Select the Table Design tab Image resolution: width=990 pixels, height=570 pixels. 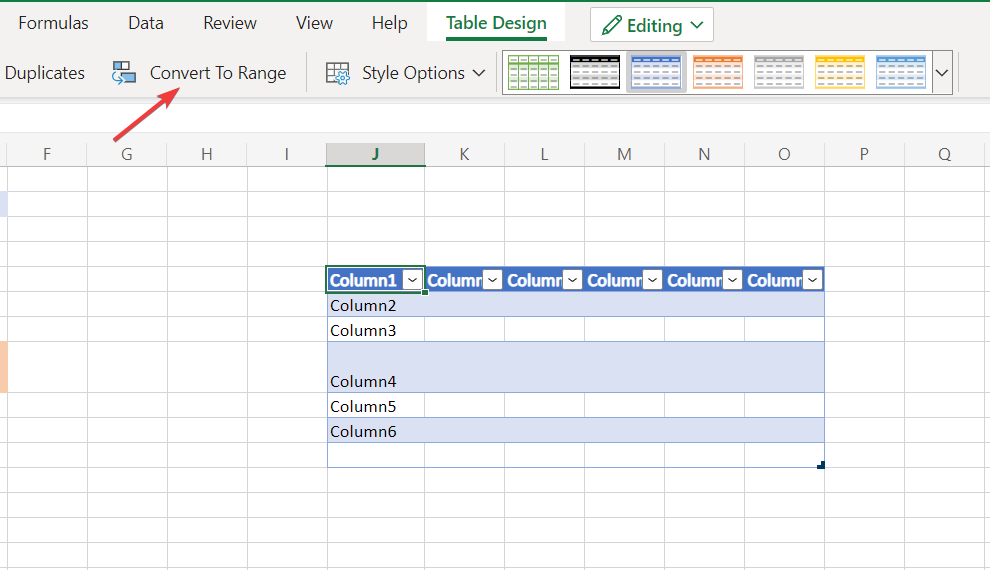coord(496,23)
